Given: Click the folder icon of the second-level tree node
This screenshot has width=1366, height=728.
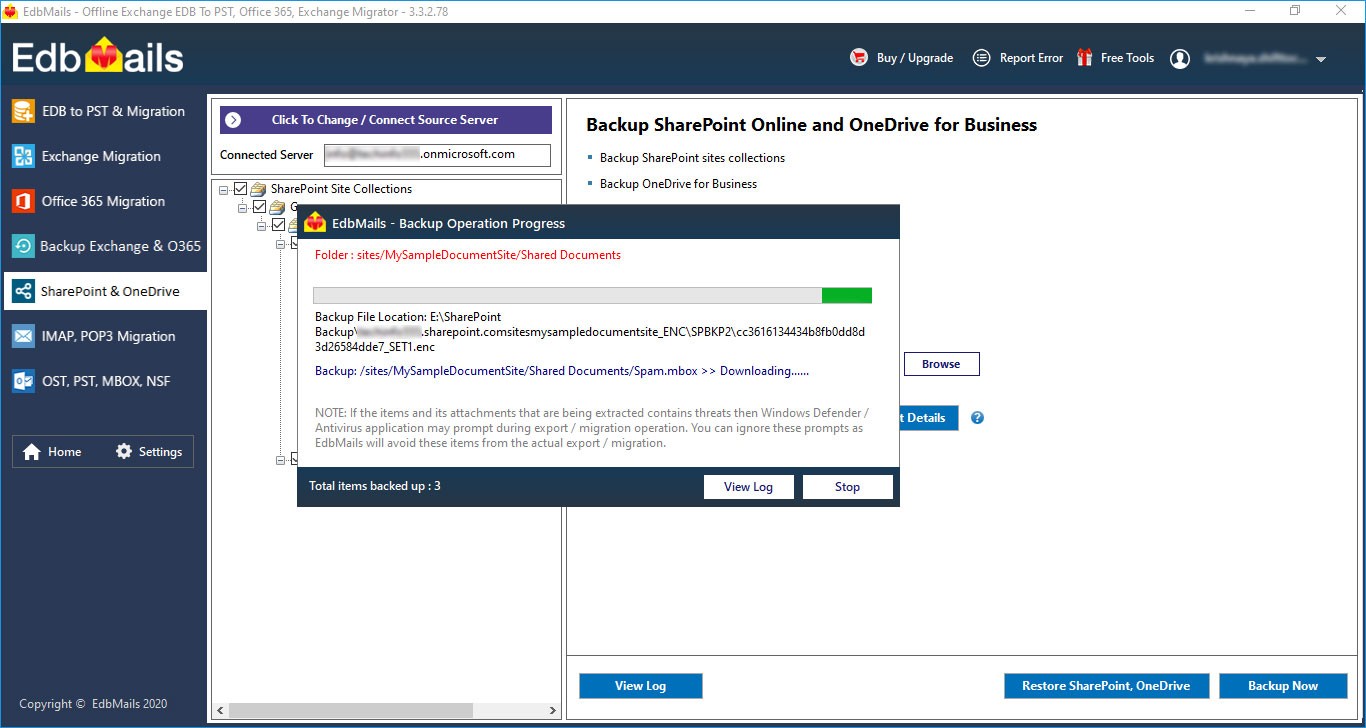Looking at the screenshot, I should 277,208.
